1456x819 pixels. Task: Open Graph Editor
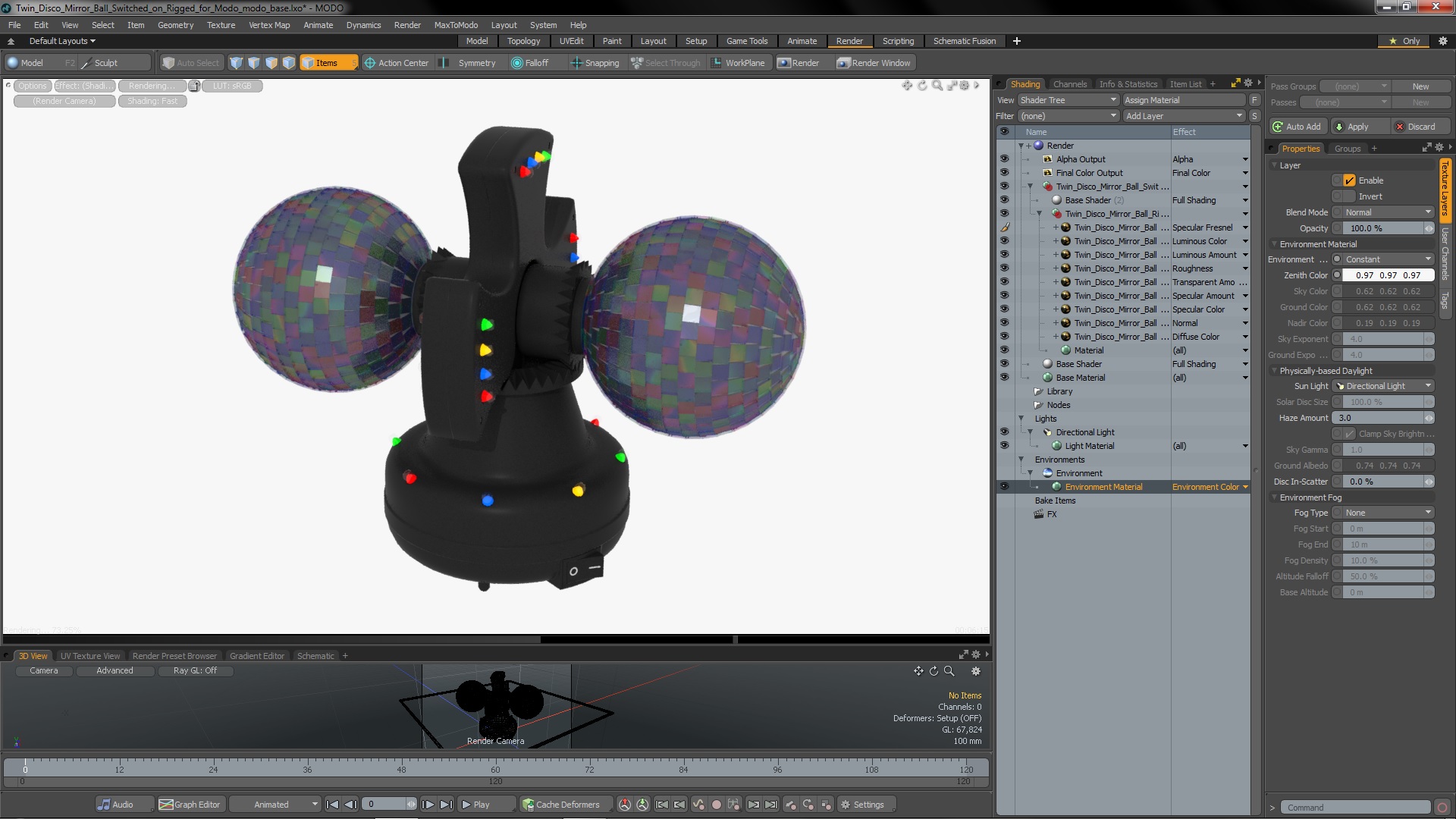pos(190,805)
